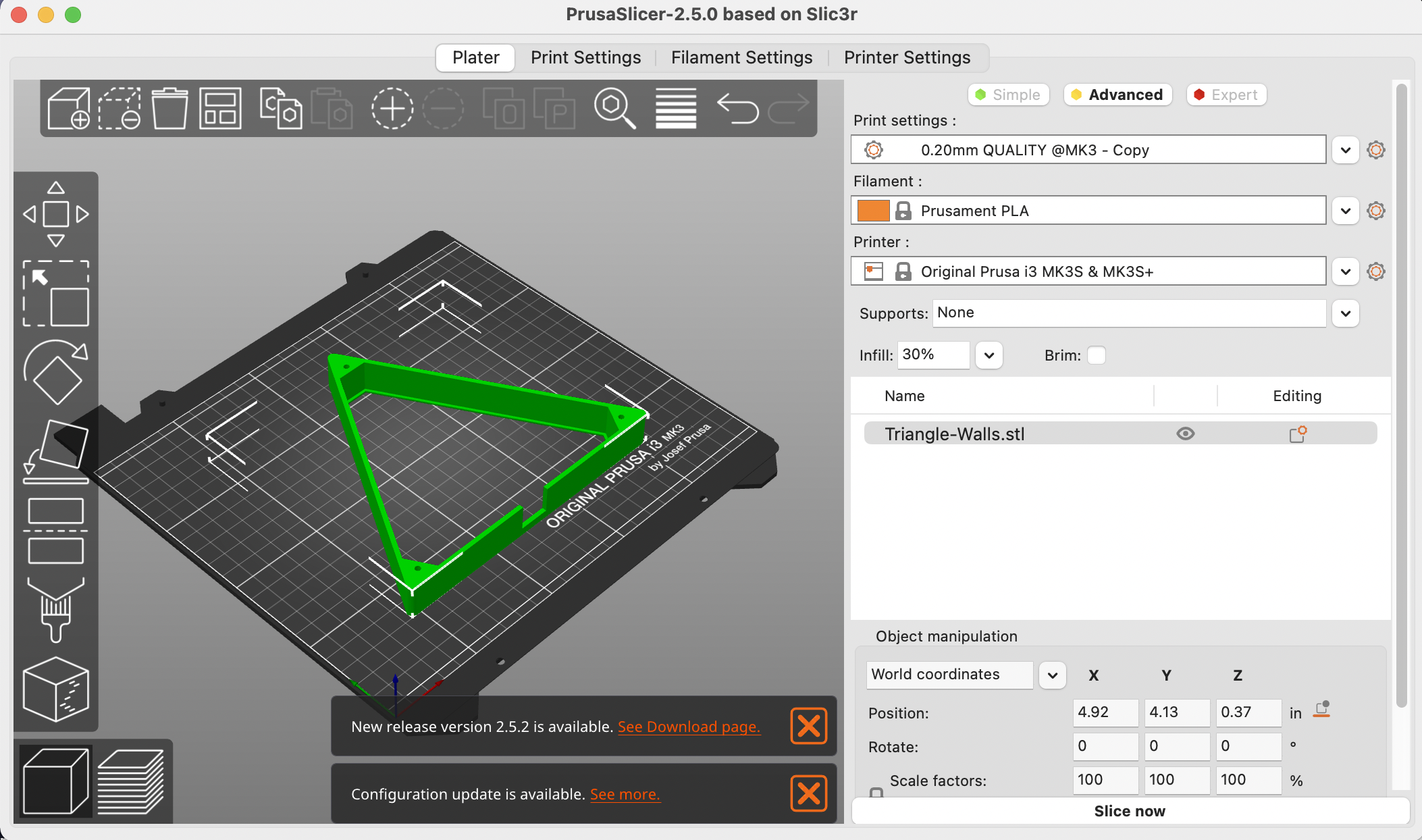This screenshot has height=840, width=1422.
Task: Open the World coordinates dropdown
Action: 1053,675
